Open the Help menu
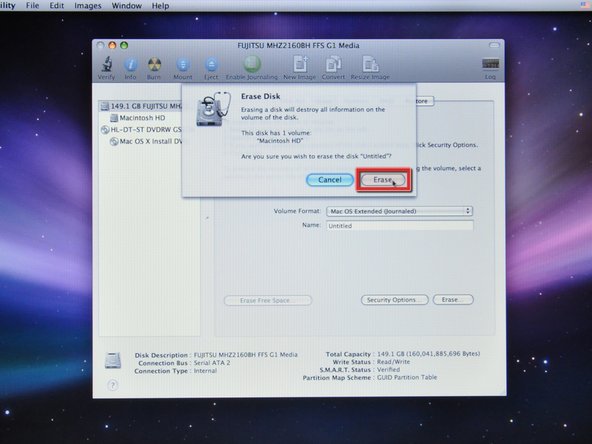 [160, 6]
